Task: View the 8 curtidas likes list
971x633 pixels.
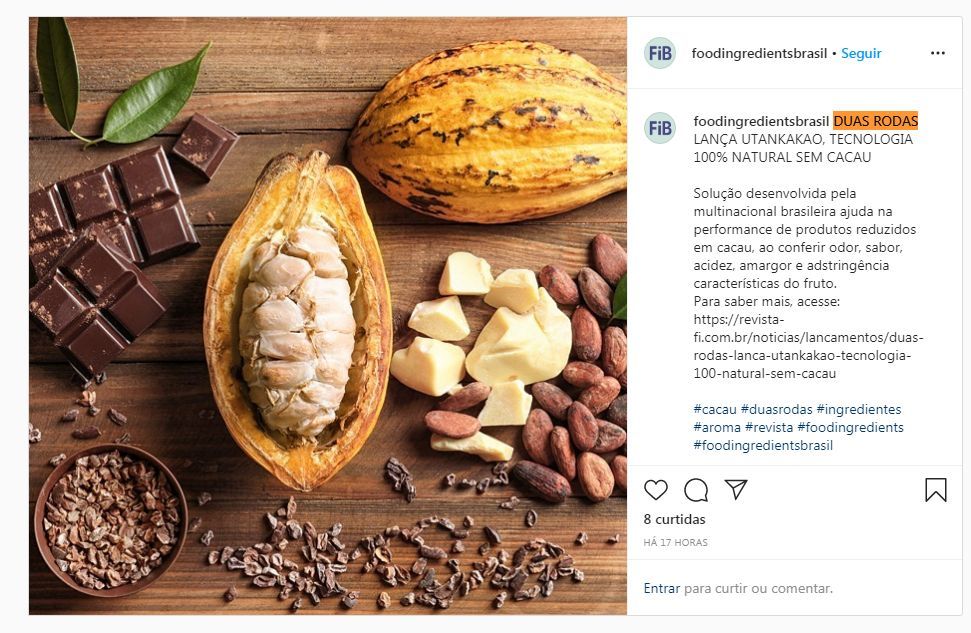Action: tap(674, 519)
